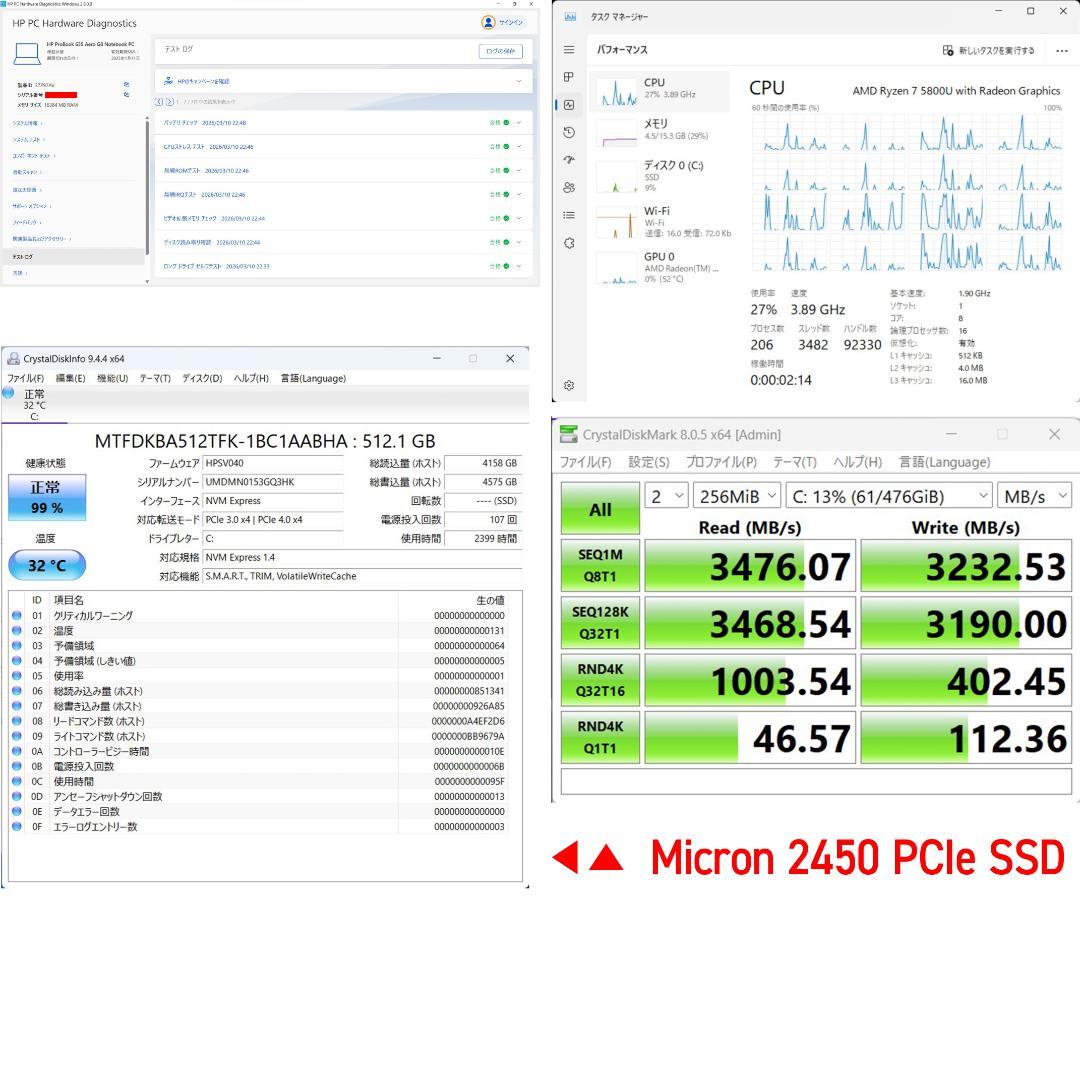Open テーマ(T) menu in CrystalDiskInfo

coord(155,378)
